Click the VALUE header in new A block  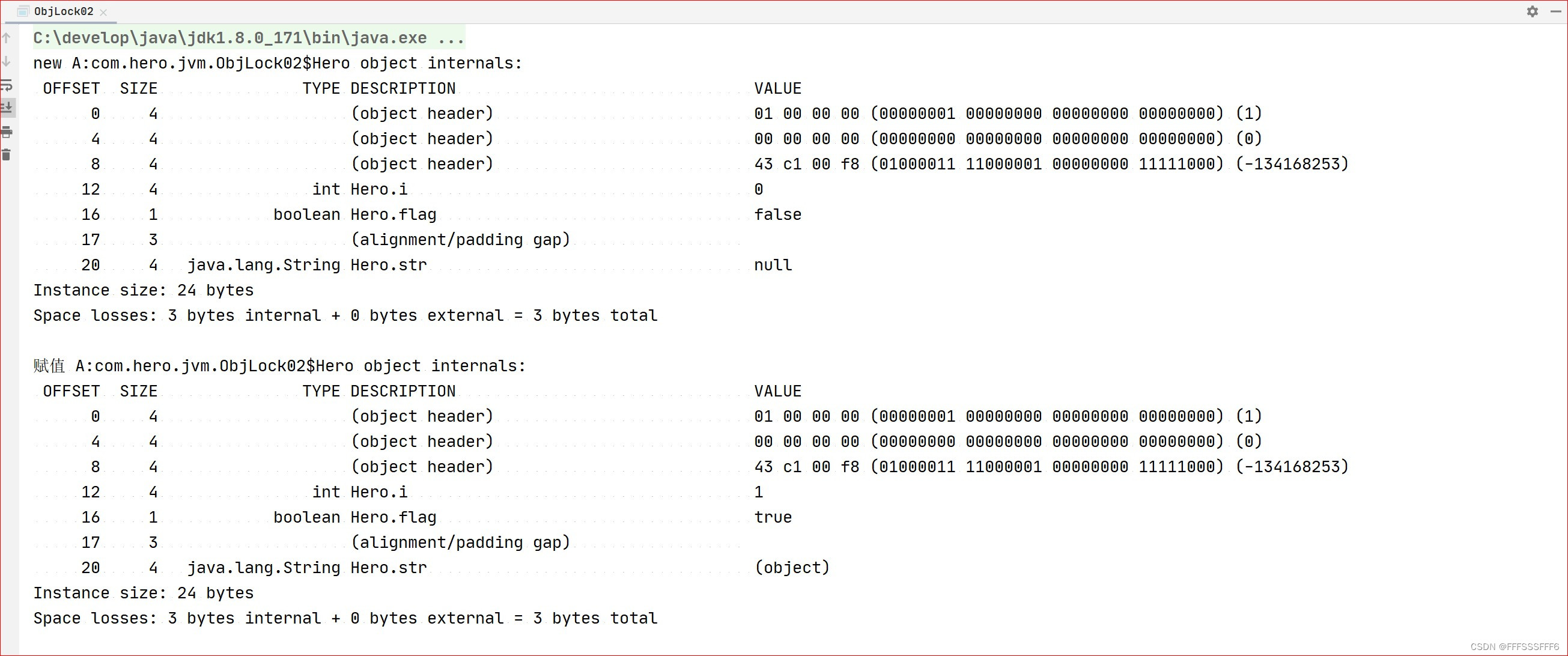click(777, 89)
